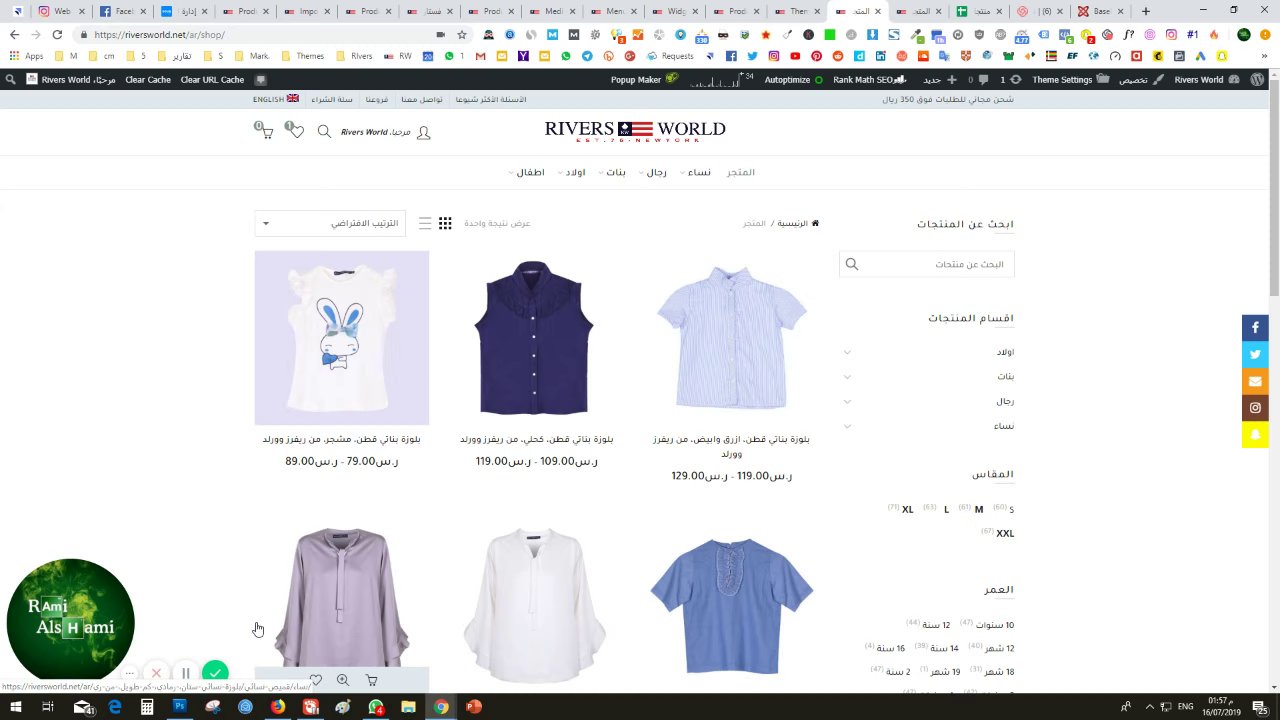Open the default sorting dropdown
This screenshot has width=1280, height=720.
coord(330,223)
